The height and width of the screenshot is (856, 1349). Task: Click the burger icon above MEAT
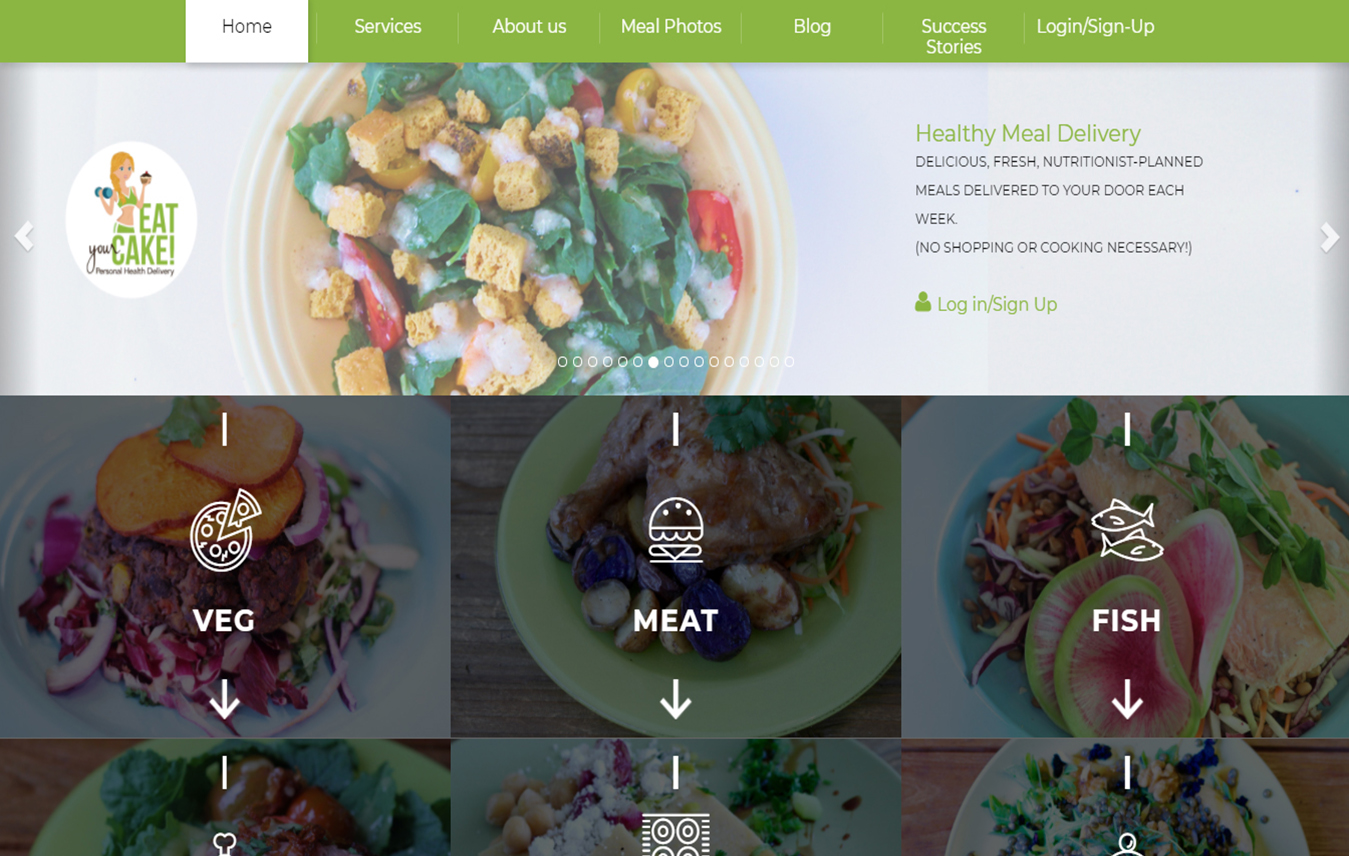click(676, 530)
